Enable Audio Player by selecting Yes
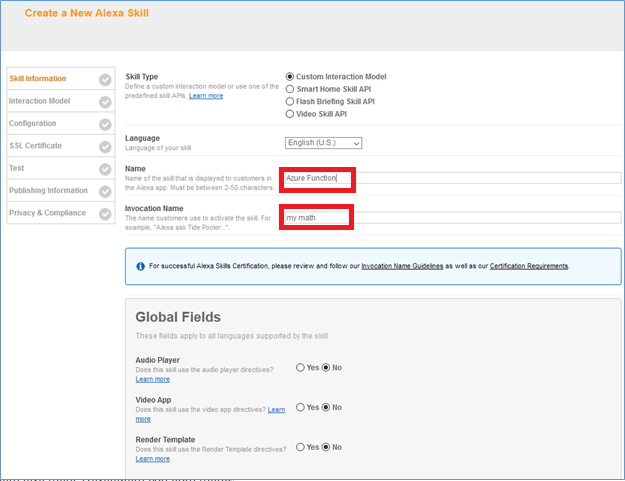The image size is (625, 481). [300, 368]
